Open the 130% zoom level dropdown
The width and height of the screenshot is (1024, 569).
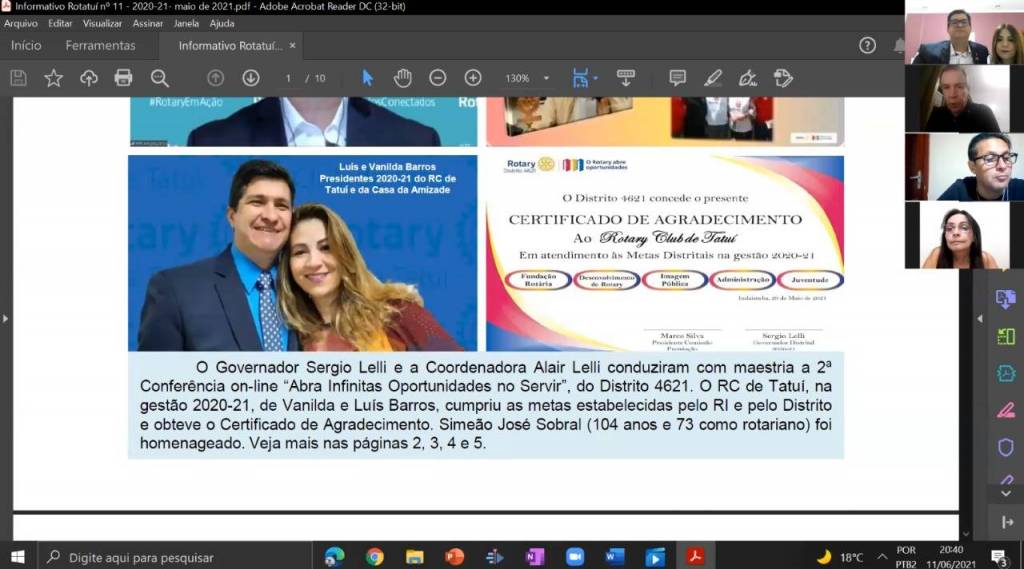(x=546, y=78)
